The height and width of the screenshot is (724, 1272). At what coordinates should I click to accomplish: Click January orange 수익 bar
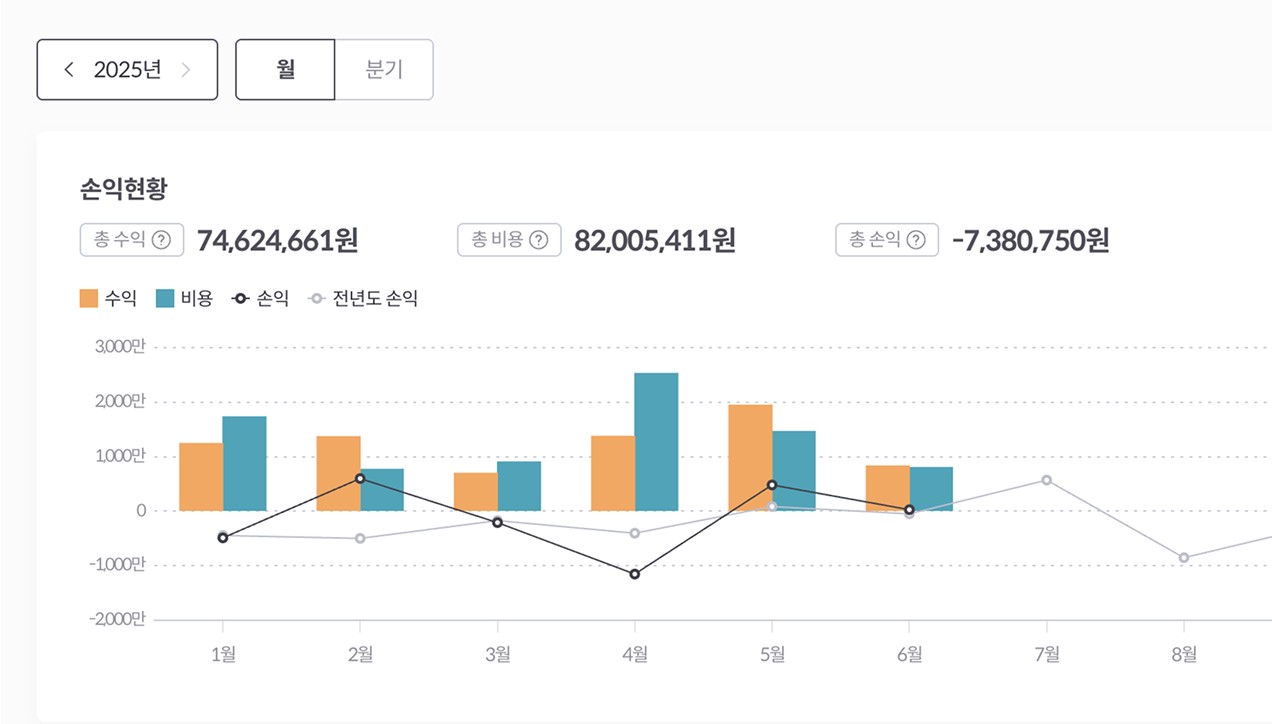coord(201,477)
